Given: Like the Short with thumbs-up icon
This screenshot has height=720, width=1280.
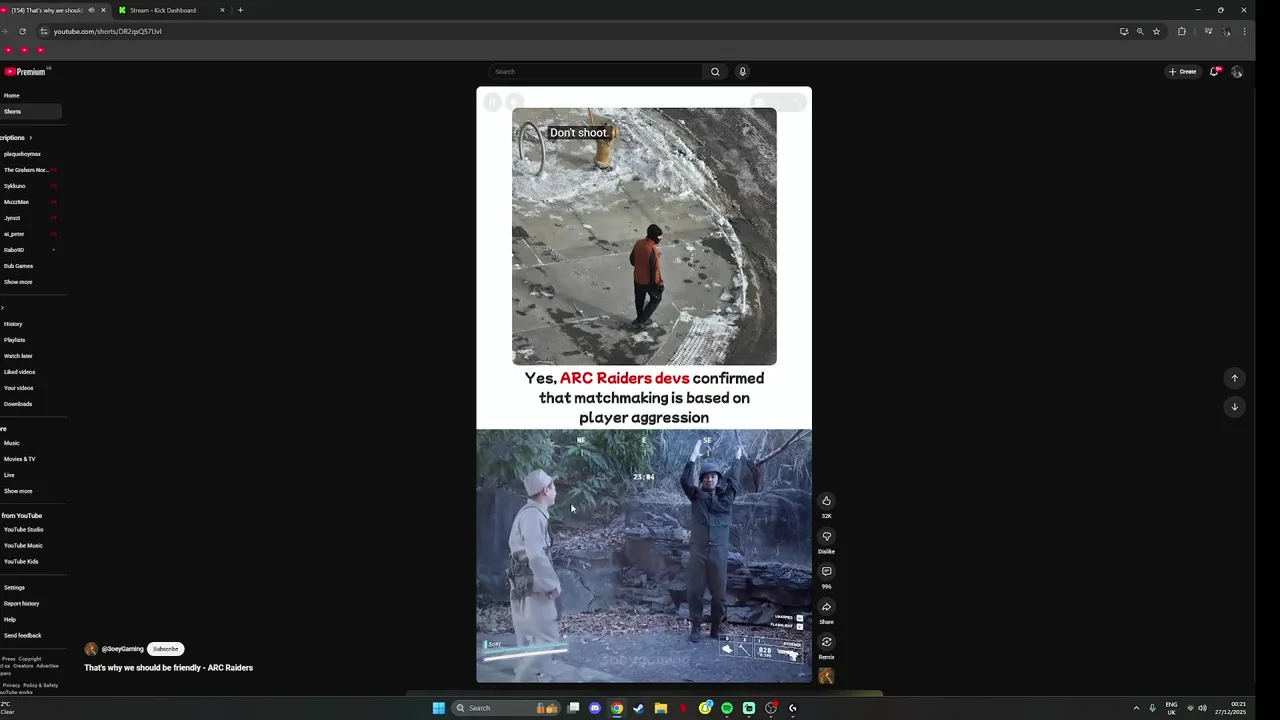Looking at the screenshot, I should coord(826,501).
